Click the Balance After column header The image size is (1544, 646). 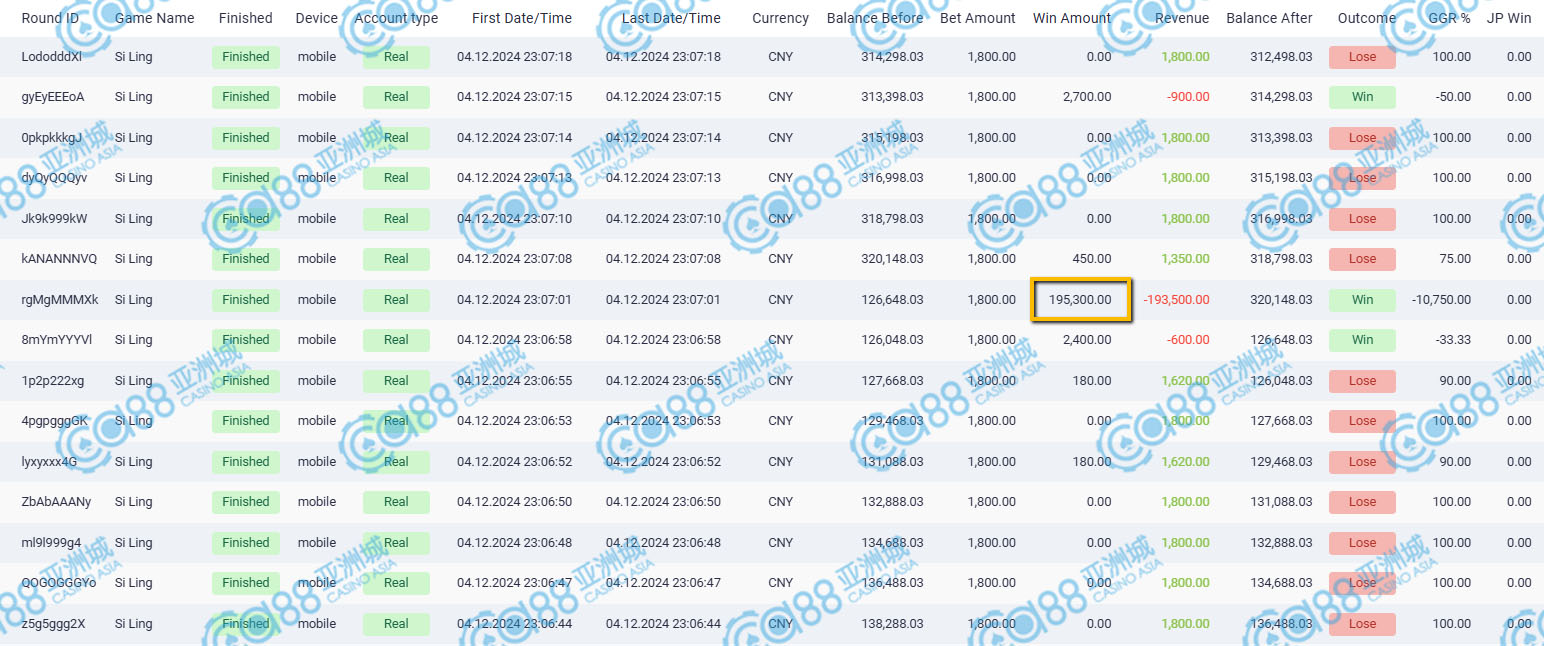[x=1269, y=18]
